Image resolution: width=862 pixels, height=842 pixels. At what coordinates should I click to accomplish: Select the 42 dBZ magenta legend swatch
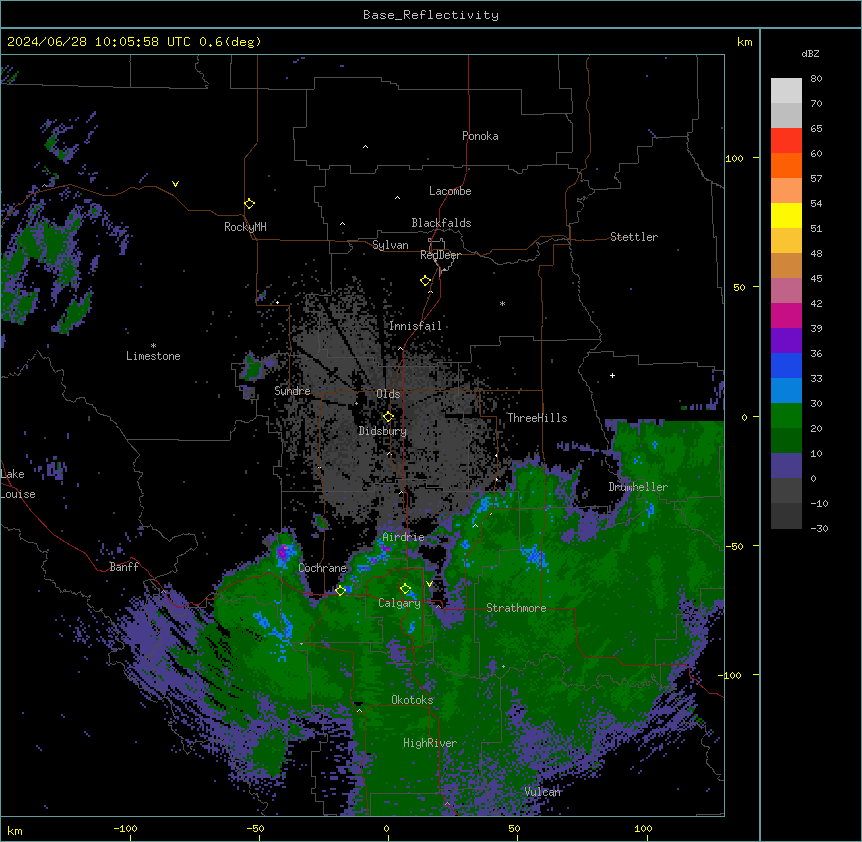[786, 315]
